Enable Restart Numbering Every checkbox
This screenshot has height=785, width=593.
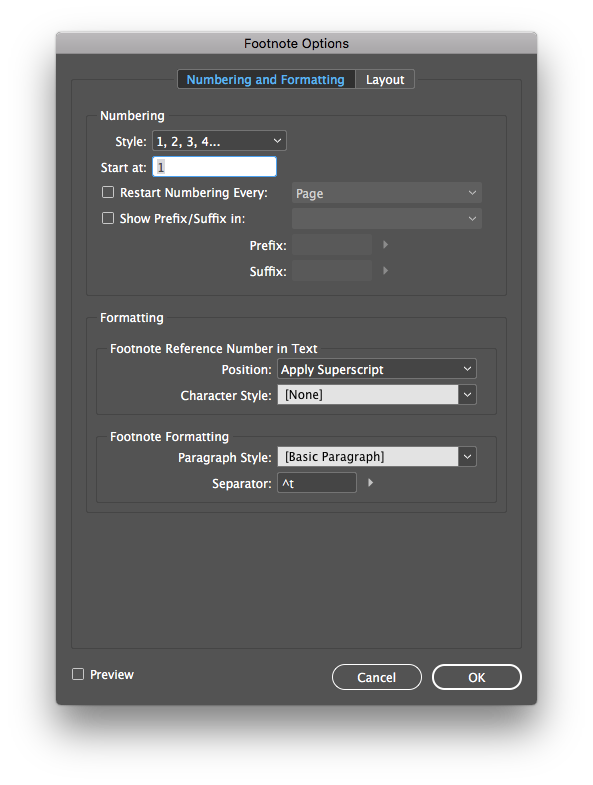click(108, 192)
